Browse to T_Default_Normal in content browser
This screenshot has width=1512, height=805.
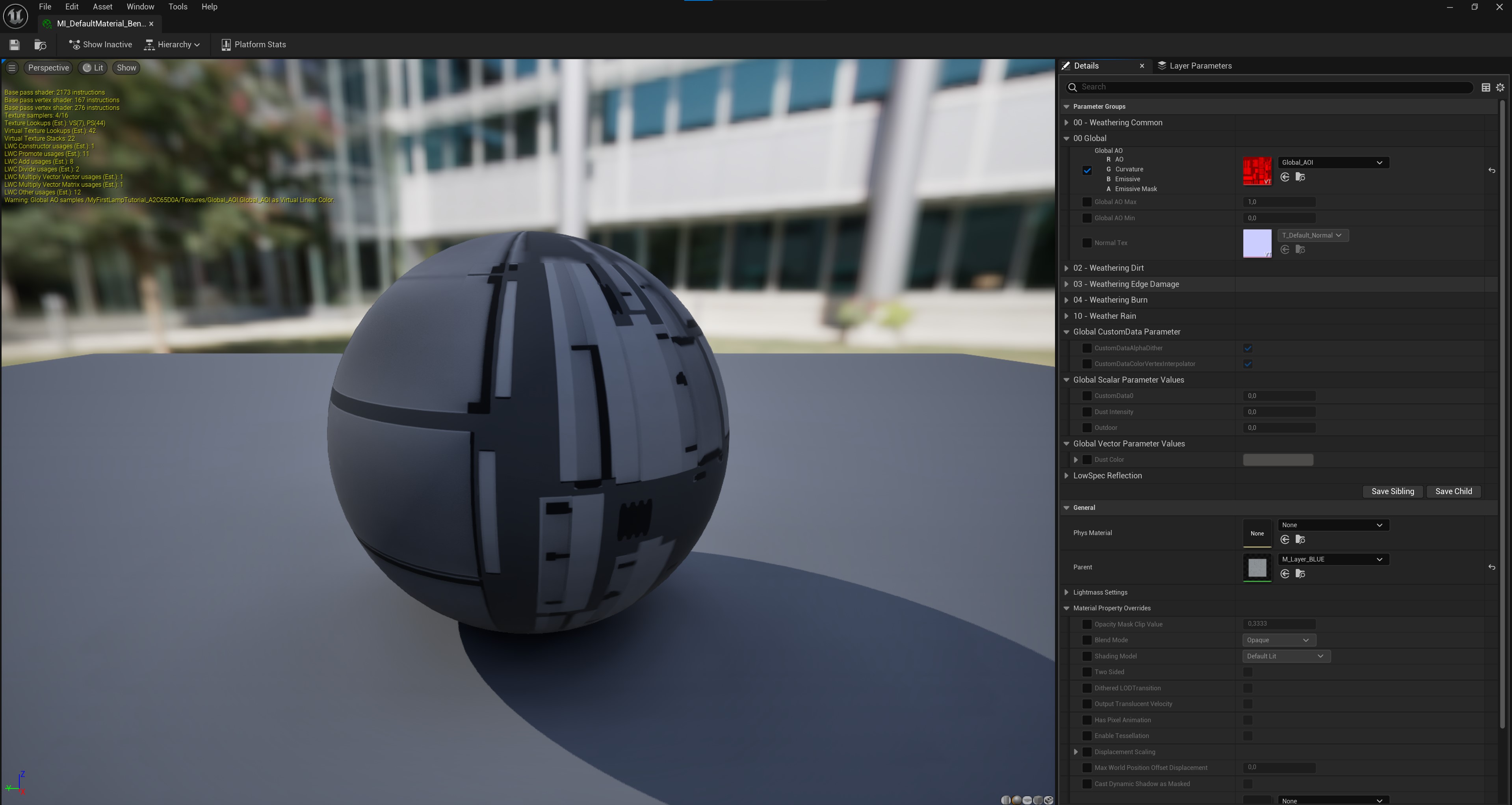pos(1300,250)
